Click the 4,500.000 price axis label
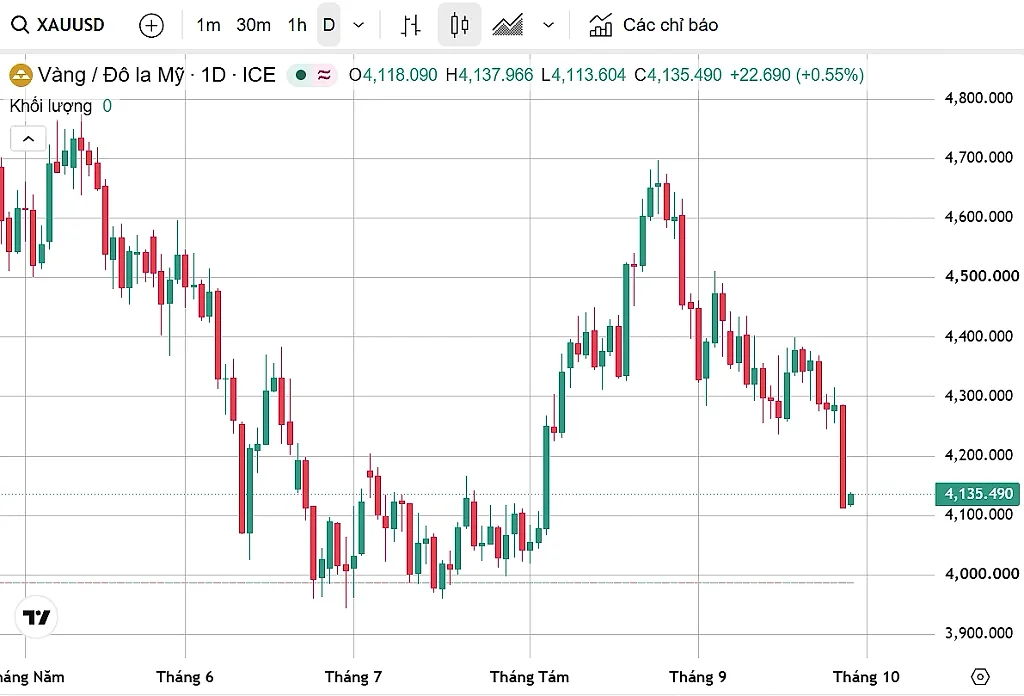The height and width of the screenshot is (696, 1024). pyautogui.click(x=982, y=276)
